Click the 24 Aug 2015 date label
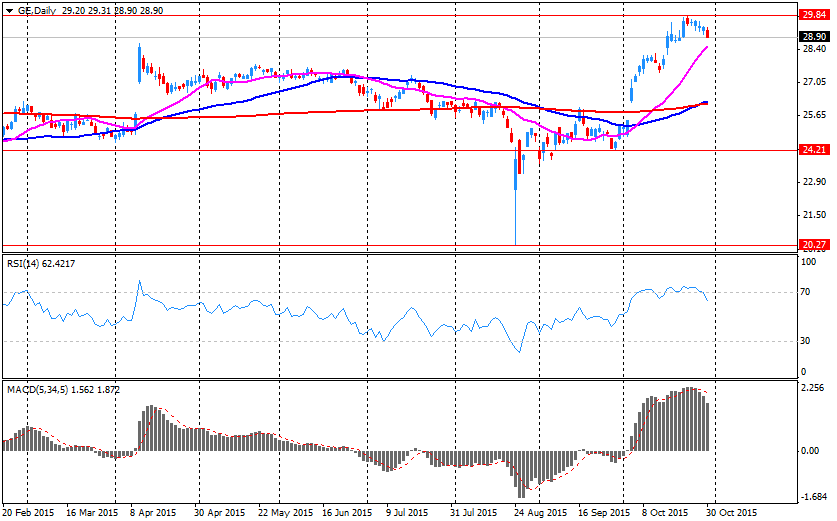The height and width of the screenshot is (521, 837). (541, 512)
